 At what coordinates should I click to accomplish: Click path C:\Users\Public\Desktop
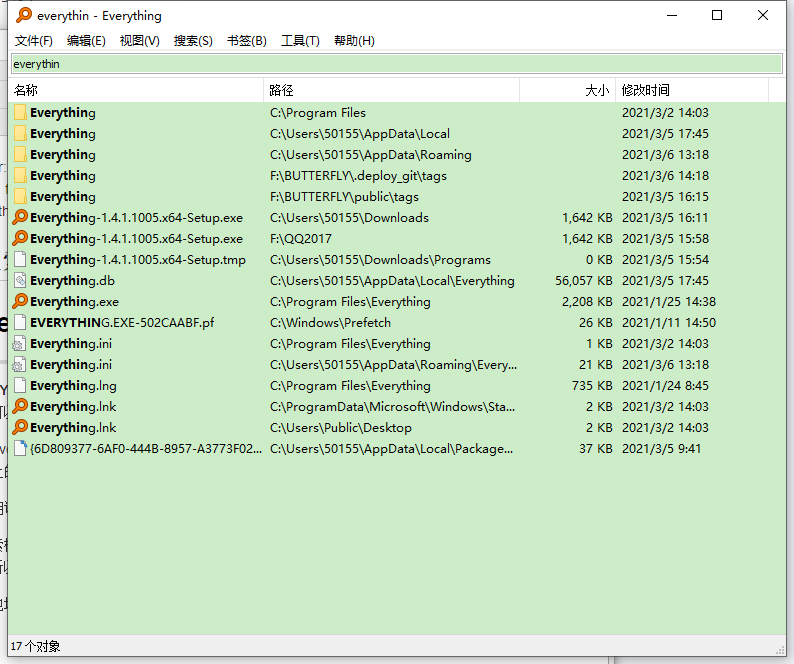pos(341,428)
